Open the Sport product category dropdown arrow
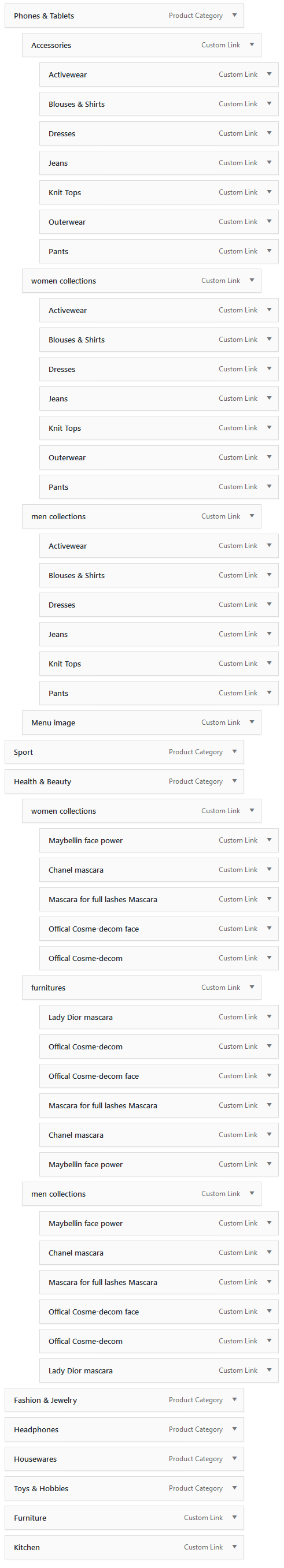The image size is (284, 1568). pos(235,752)
